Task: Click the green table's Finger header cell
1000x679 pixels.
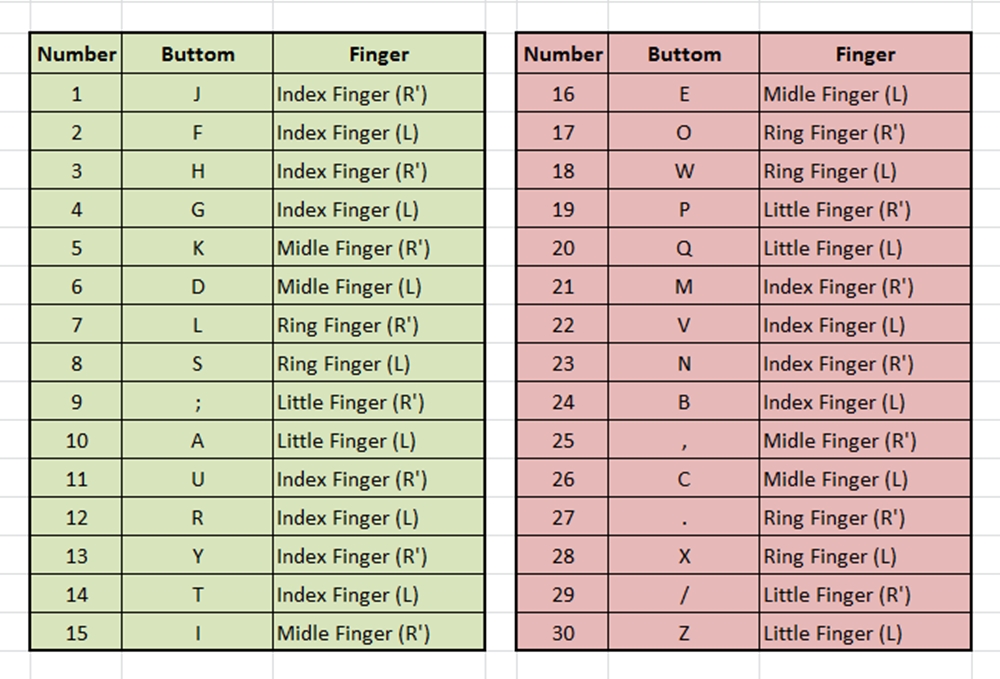Action: [x=379, y=54]
